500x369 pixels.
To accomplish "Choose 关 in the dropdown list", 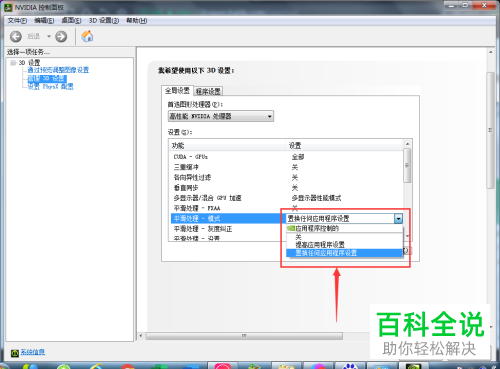I will pyautogui.click(x=344, y=237).
